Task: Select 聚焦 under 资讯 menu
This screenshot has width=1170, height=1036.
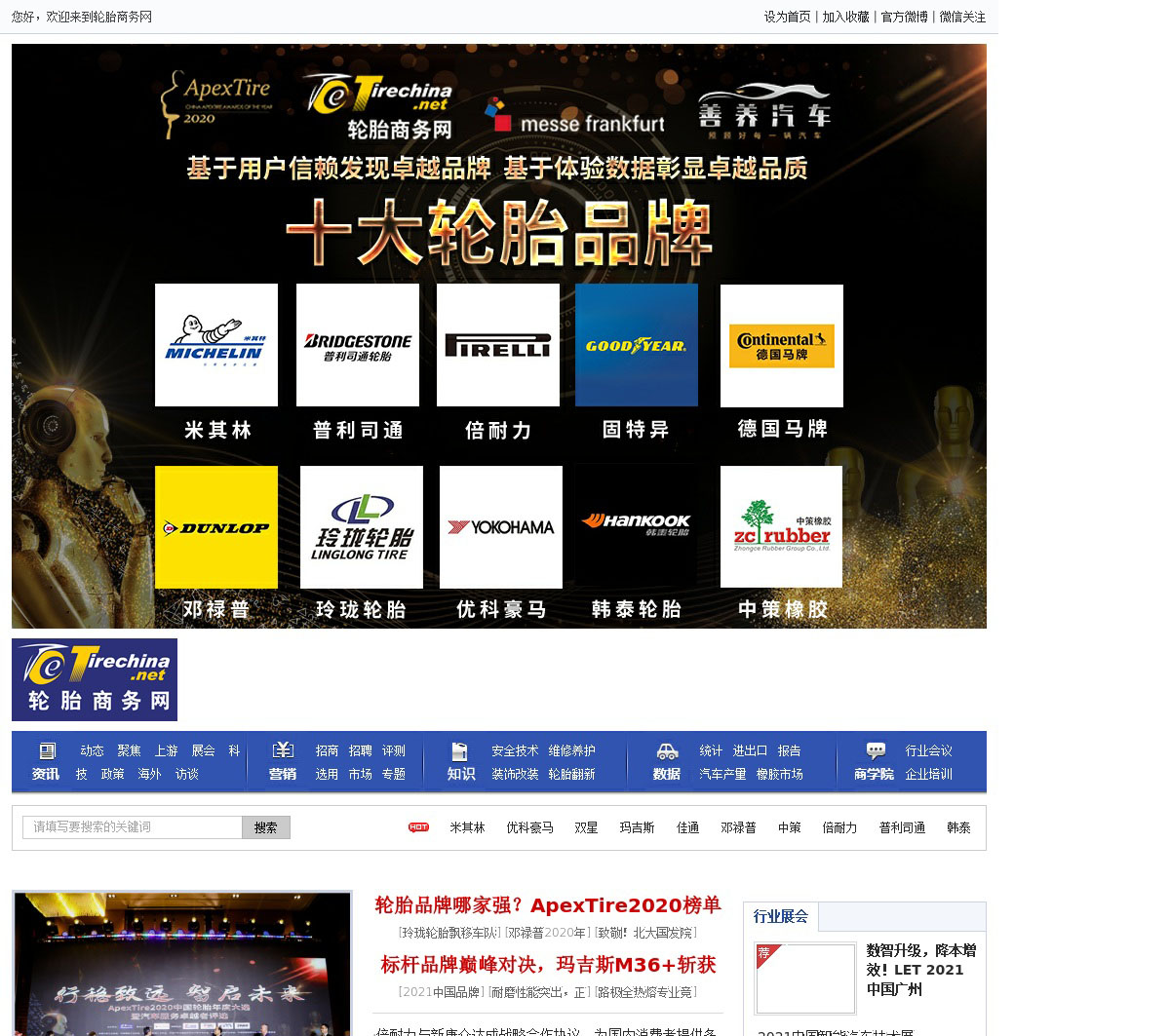Action: 129,750
